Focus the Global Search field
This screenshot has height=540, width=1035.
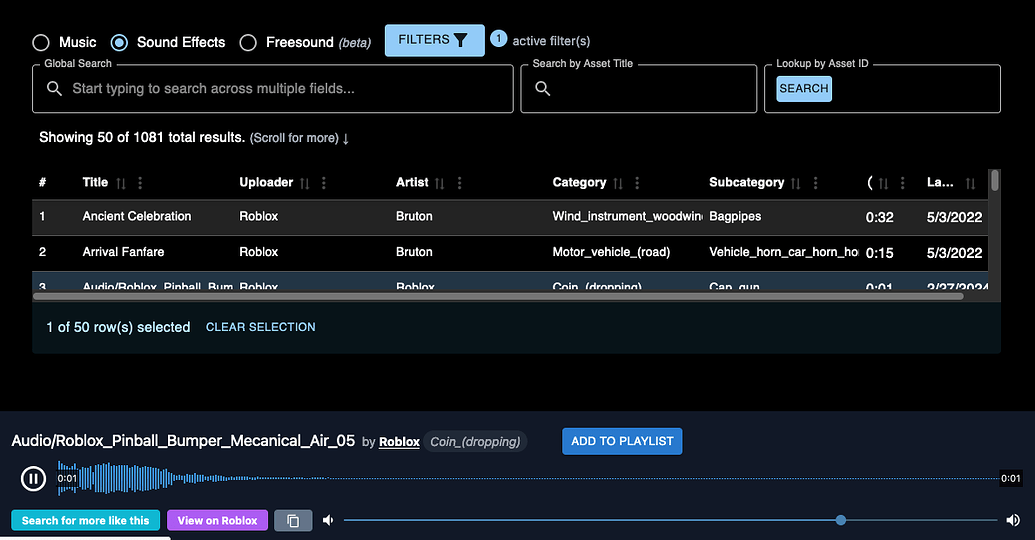[273, 88]
